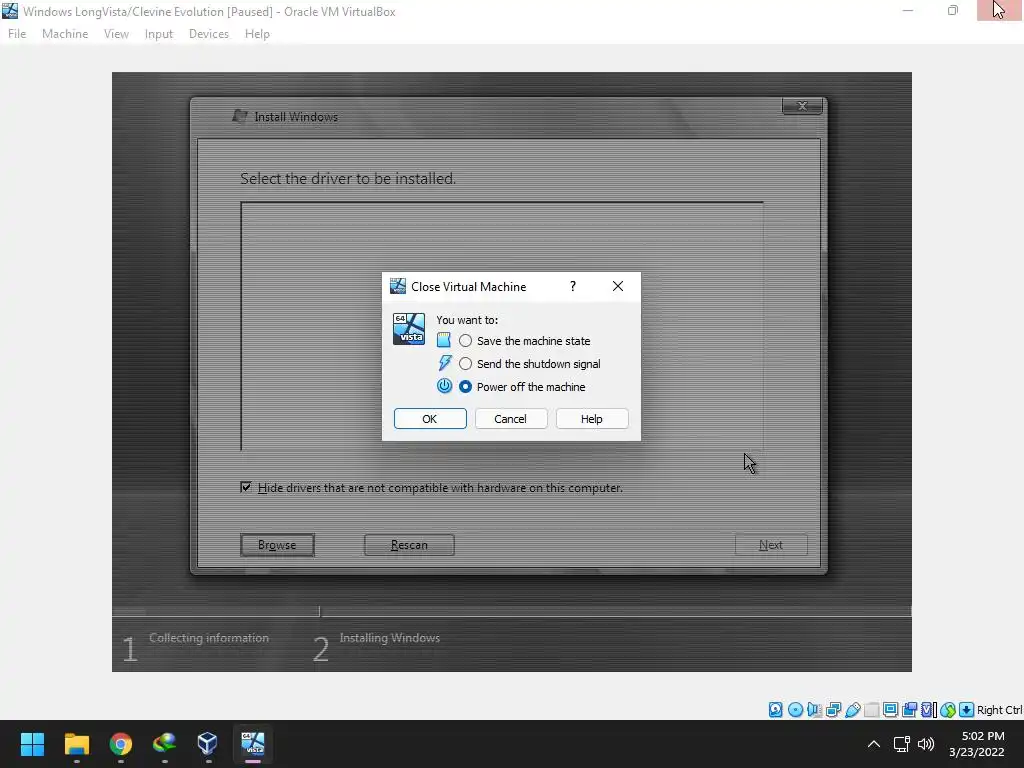Open the Machine menu

(65, 34)
